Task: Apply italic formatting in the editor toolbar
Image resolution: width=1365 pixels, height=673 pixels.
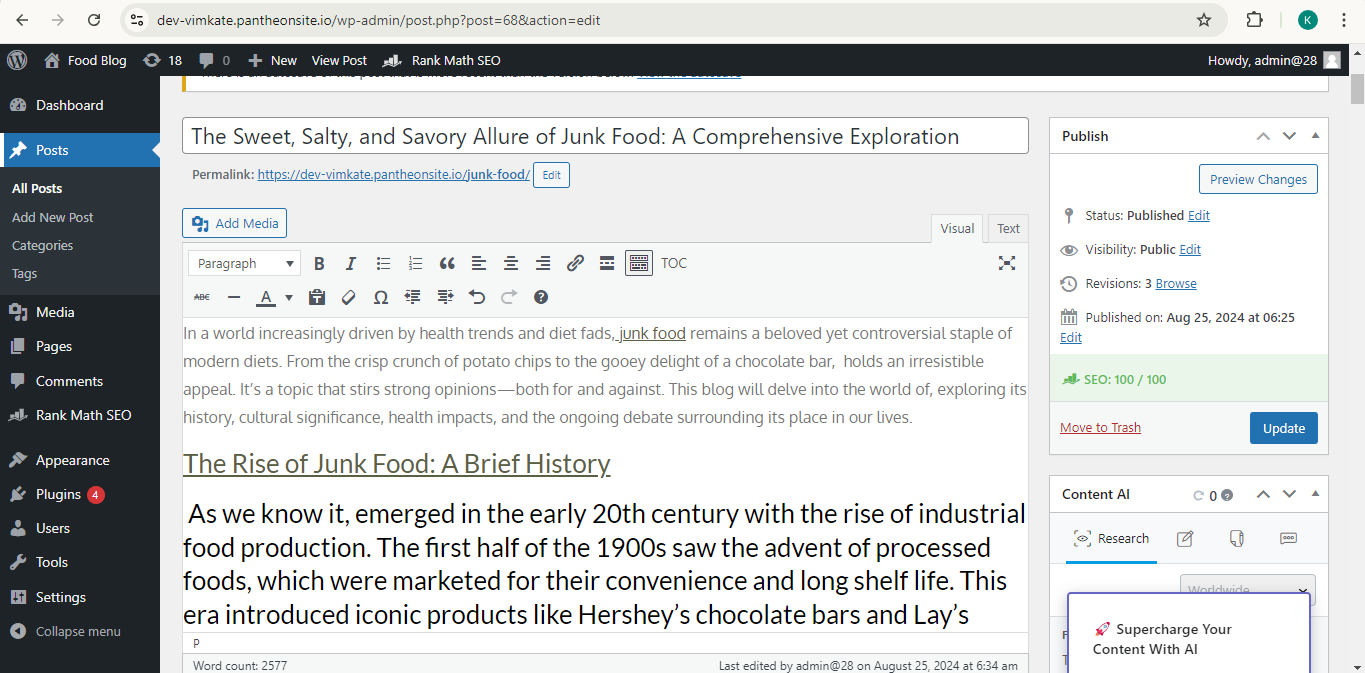Action: [x=351, y=264]
